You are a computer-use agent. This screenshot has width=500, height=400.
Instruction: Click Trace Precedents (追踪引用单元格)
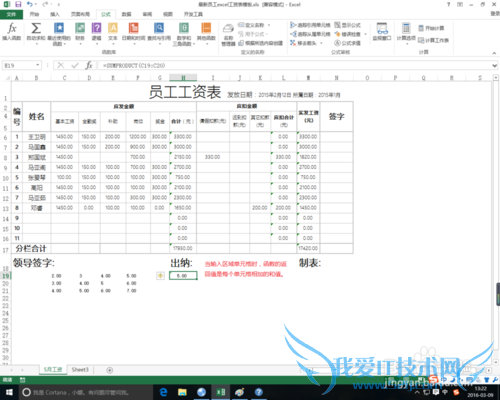click(310, 25)
